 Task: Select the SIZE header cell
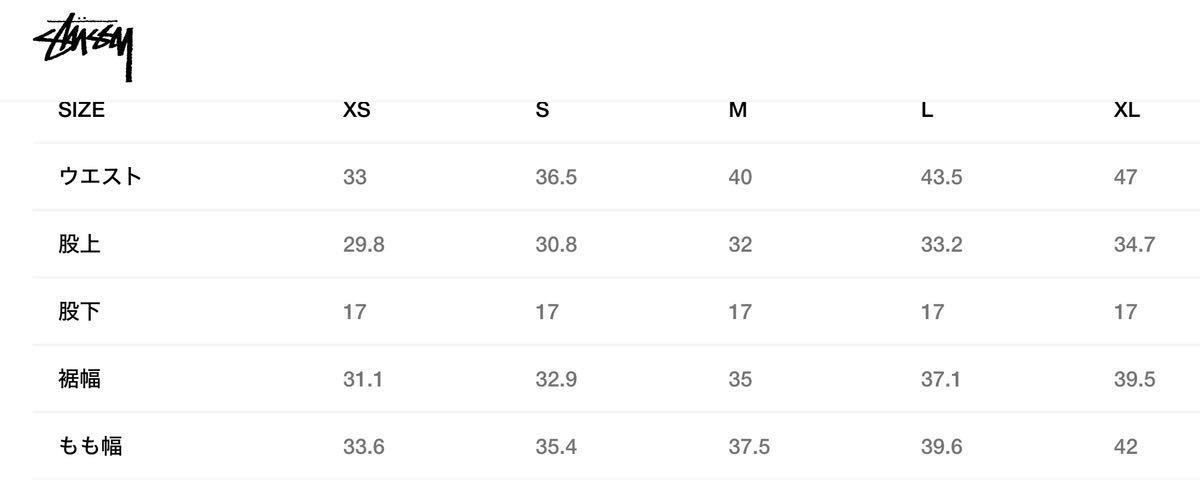pyautogui.click(x=81, y=111)
